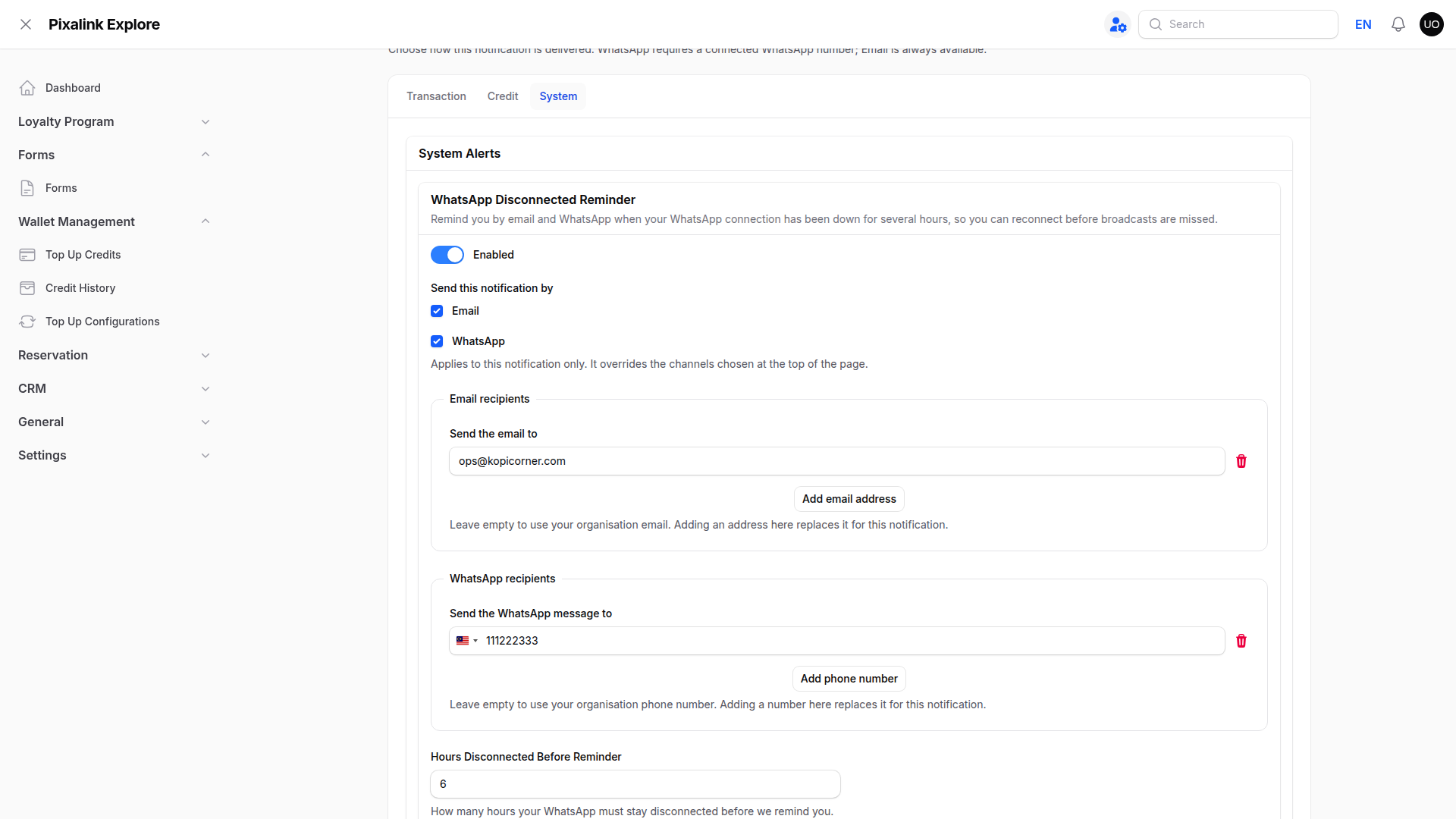
Task: Click the Add email address button
Action: coord(849,499)
